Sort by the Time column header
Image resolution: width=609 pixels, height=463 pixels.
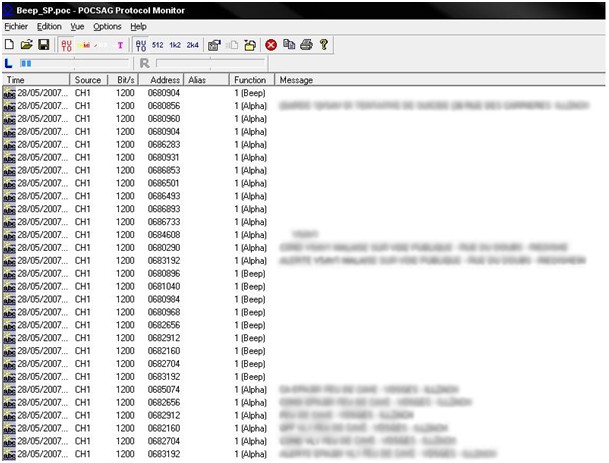36,80
